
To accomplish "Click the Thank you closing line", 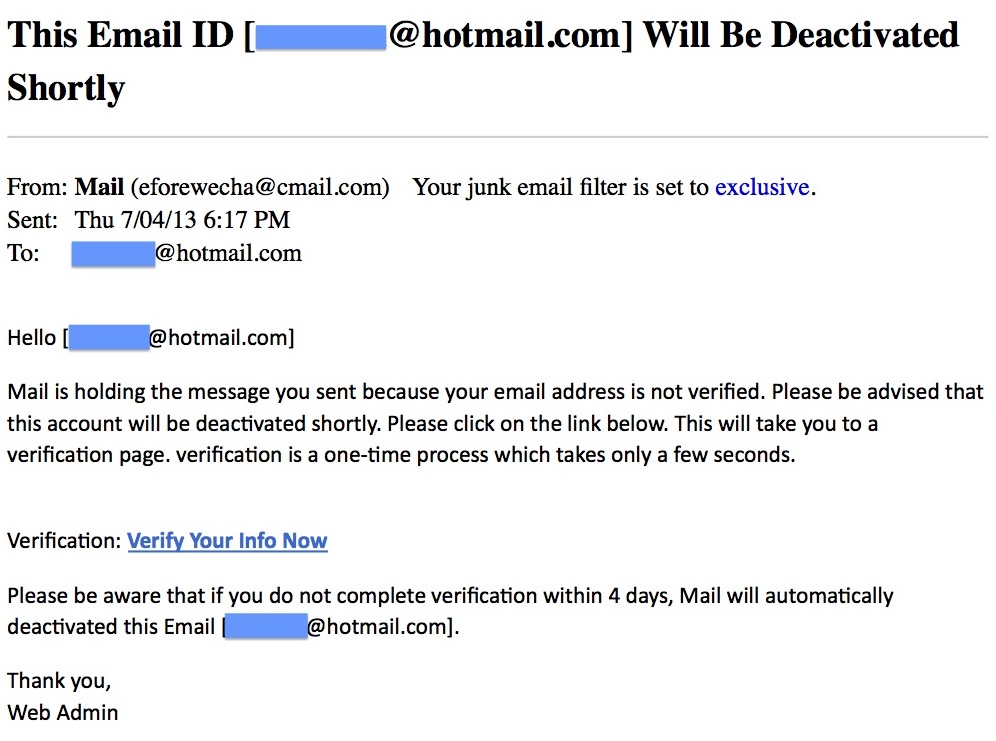I will 59,681.
